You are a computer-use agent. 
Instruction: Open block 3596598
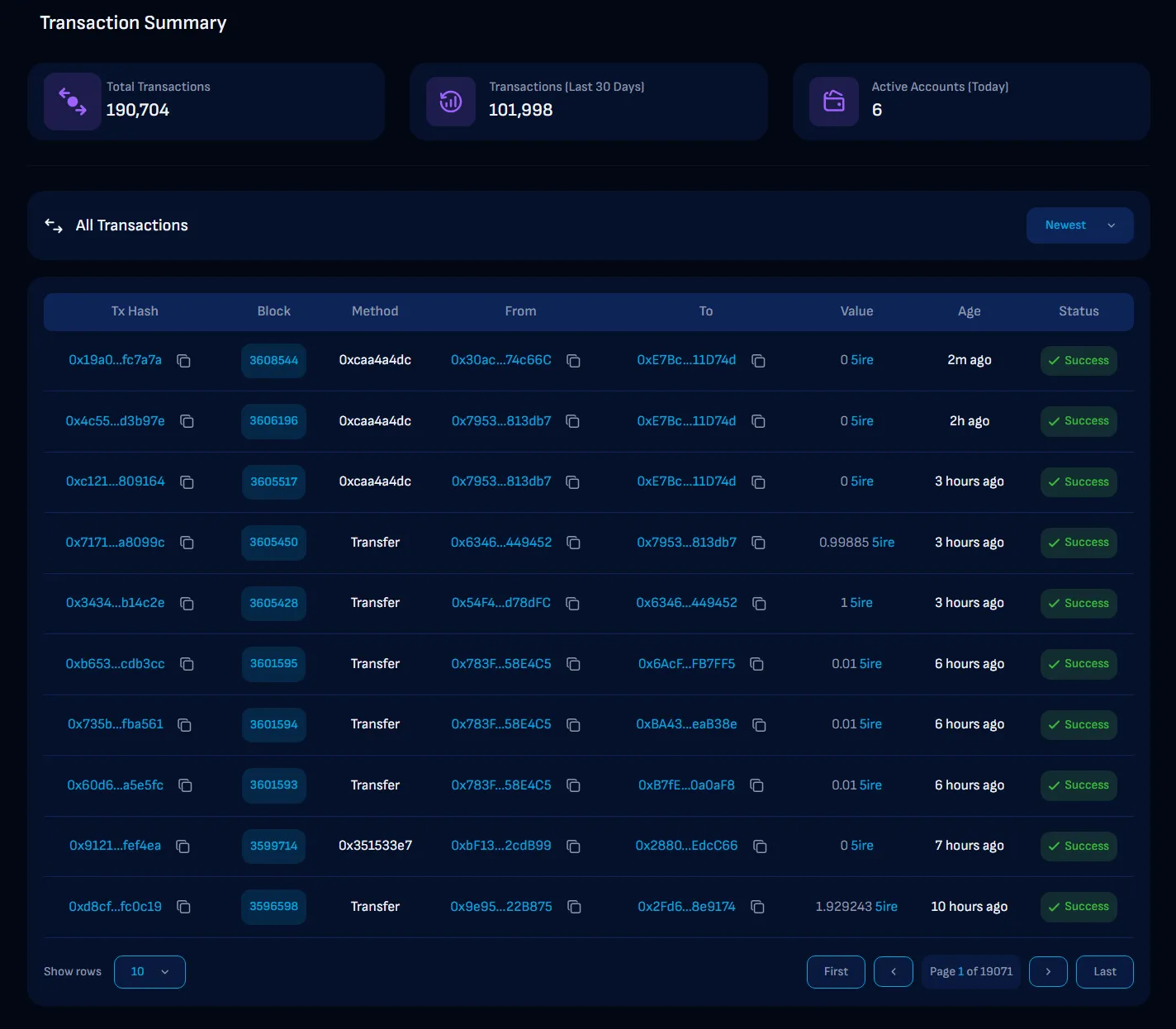point(273,907)
